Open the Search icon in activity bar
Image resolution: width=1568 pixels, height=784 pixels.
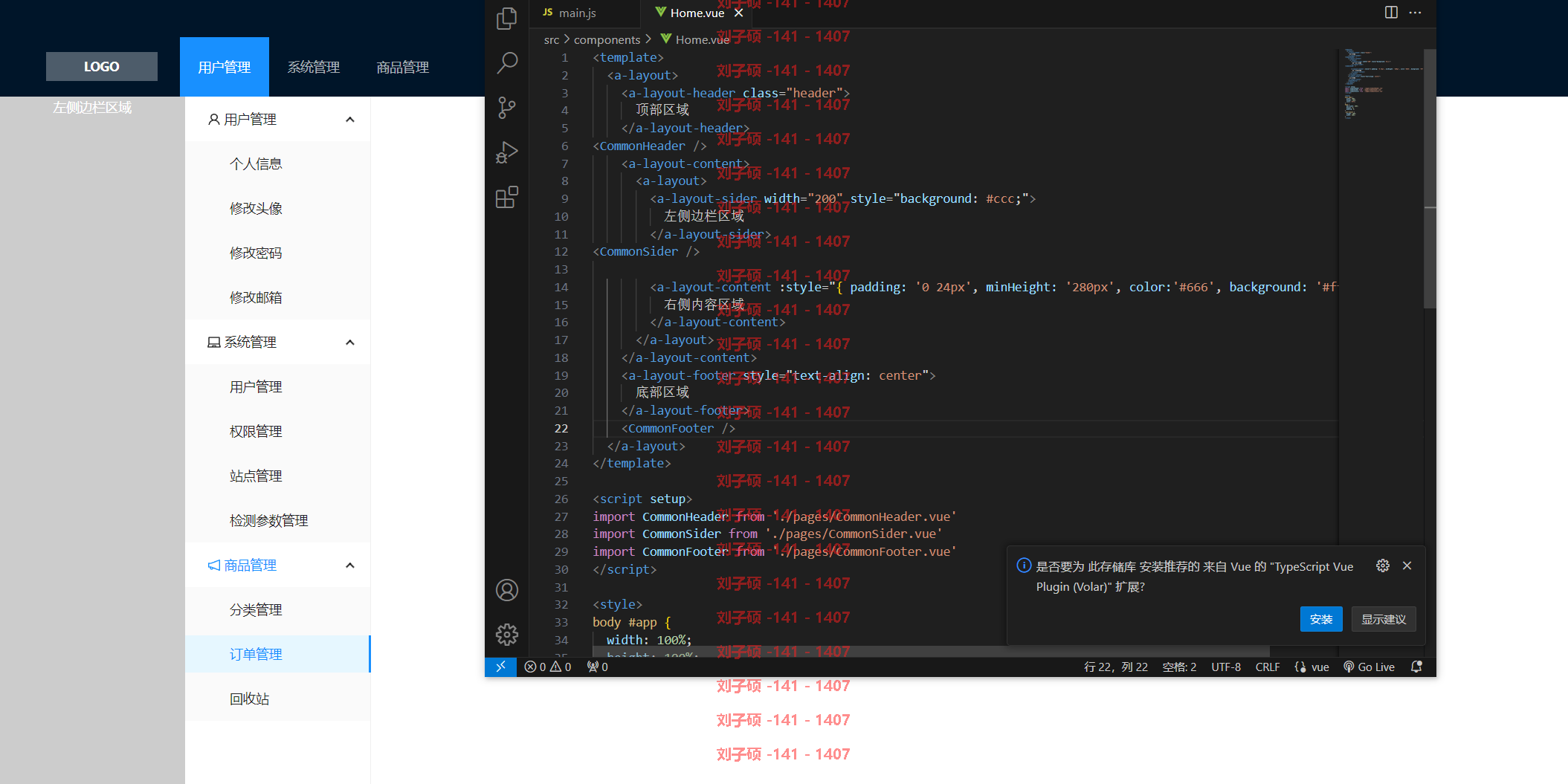(x=507, y=63)
